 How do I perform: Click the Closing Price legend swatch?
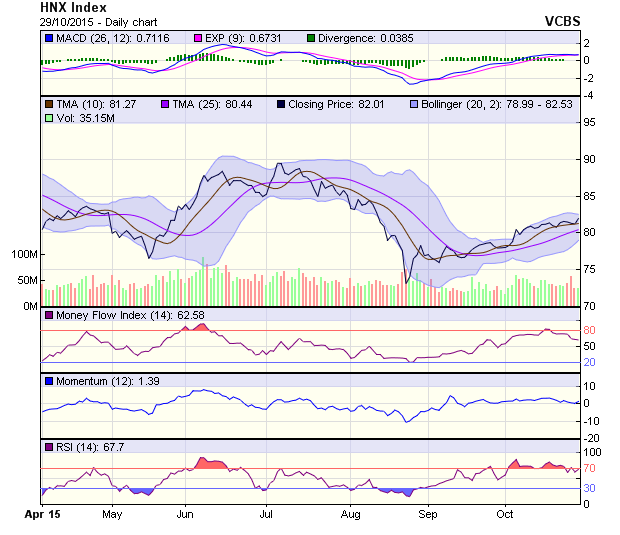280,103
